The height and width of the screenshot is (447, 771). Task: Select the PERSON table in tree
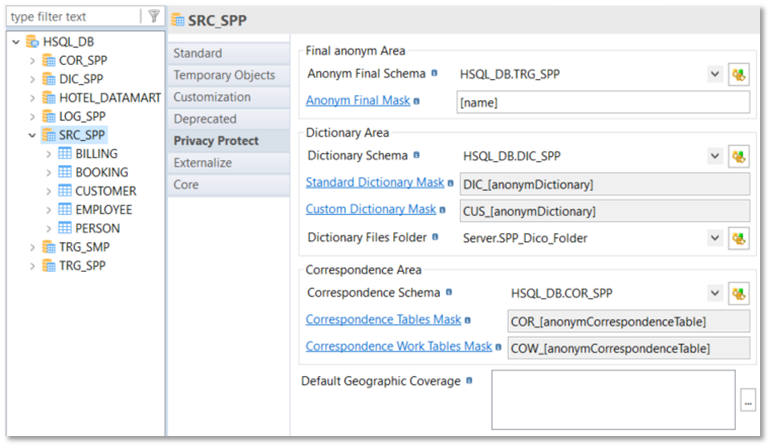coord(97,229)
